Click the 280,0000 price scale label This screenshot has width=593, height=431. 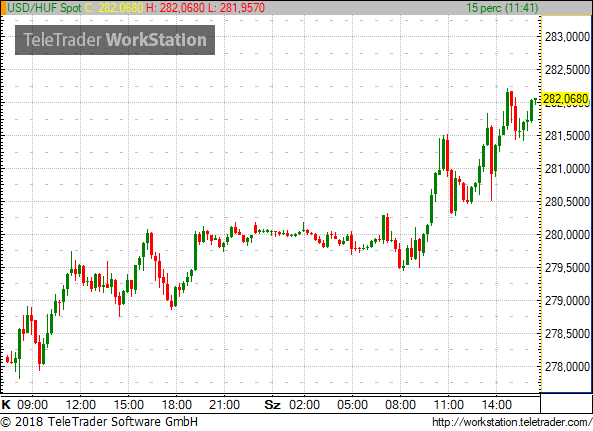567,235
